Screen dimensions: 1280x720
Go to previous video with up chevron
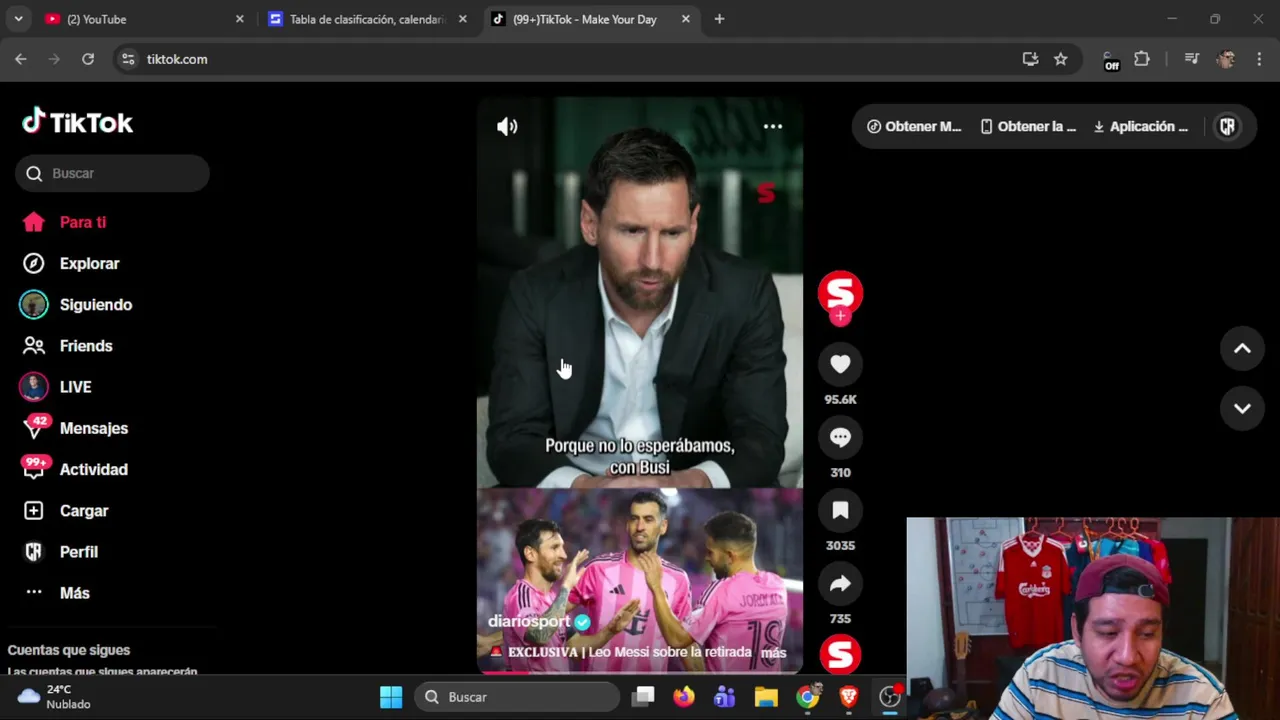(1242, 349)
